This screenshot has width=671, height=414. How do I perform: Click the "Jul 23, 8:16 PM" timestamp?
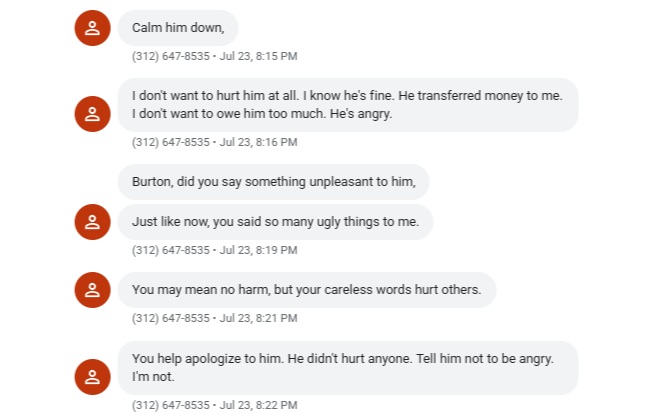pyautogui.click(x=258, y=142)
